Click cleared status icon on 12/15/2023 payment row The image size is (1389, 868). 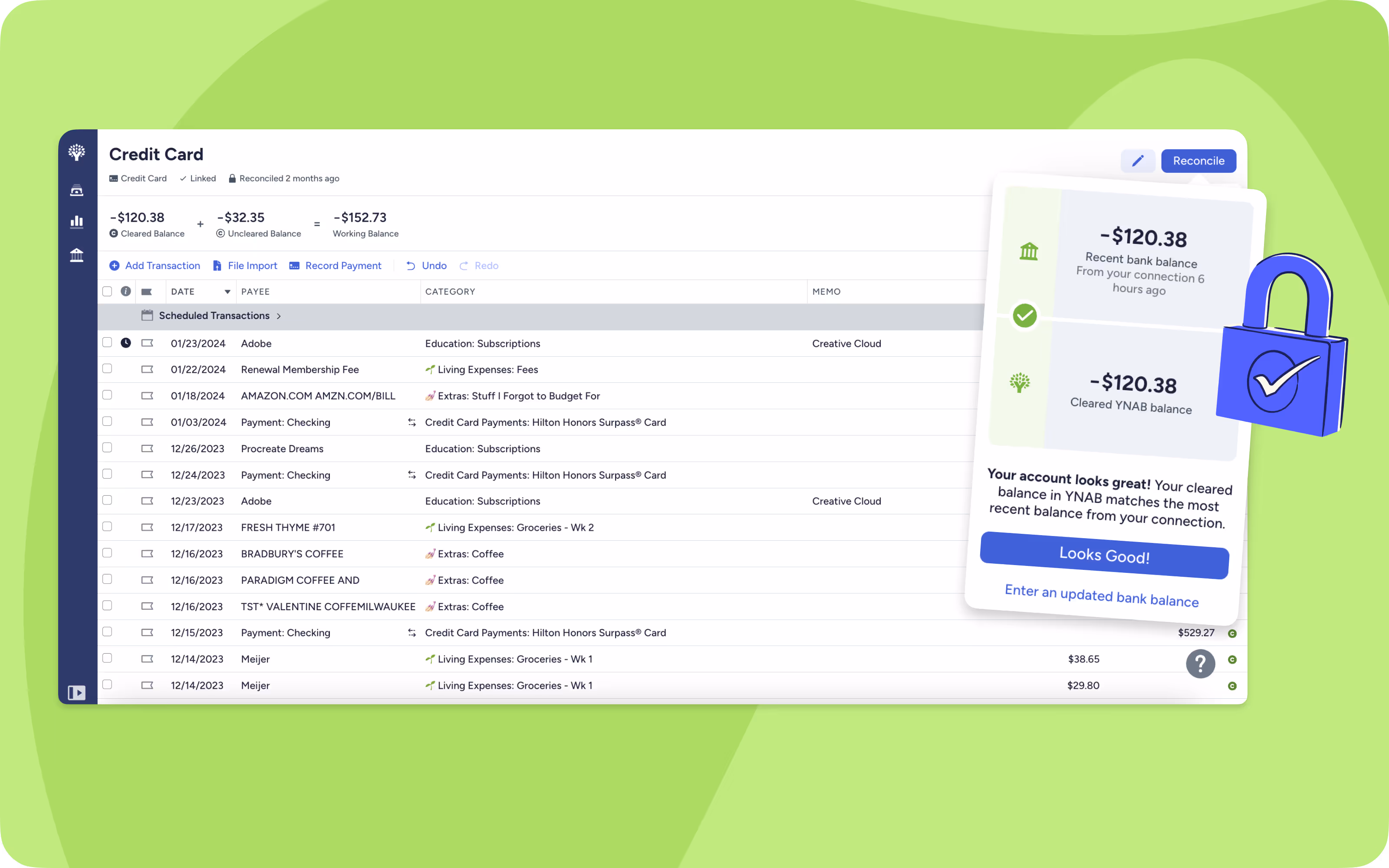point(1232,633)
